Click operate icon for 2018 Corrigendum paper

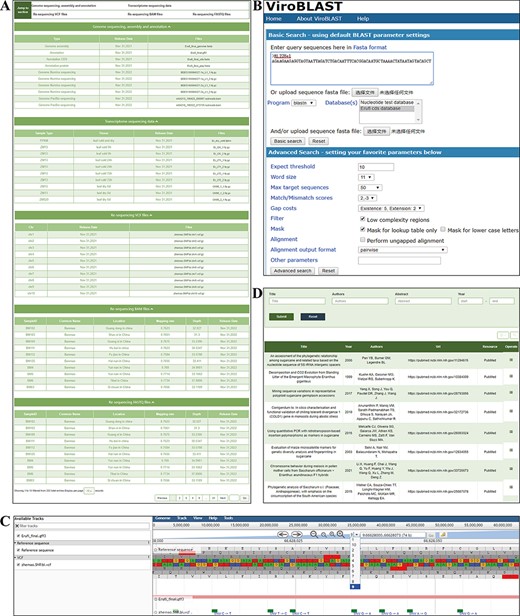(511, 411)
